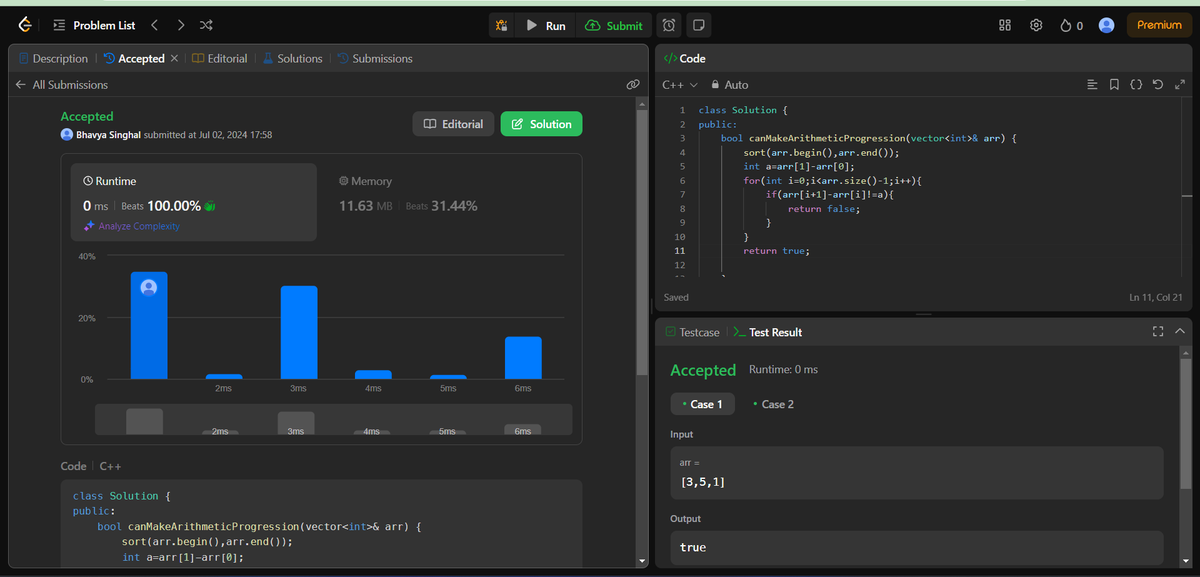Click the curly braces icon

(x=1136, y=85)
